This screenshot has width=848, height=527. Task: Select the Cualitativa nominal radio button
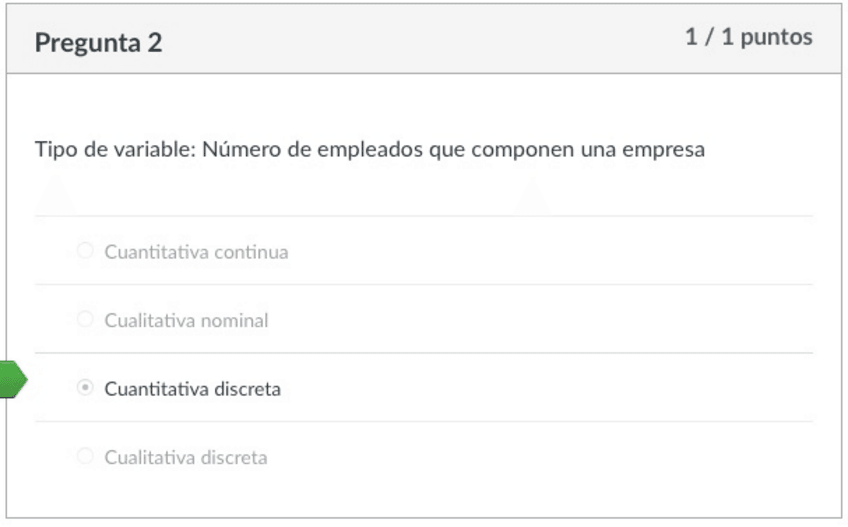(x=85, y=320)
